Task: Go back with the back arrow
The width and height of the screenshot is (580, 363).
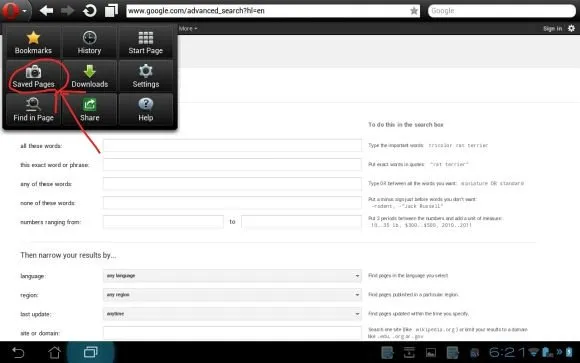Action: tap(46, 11)
